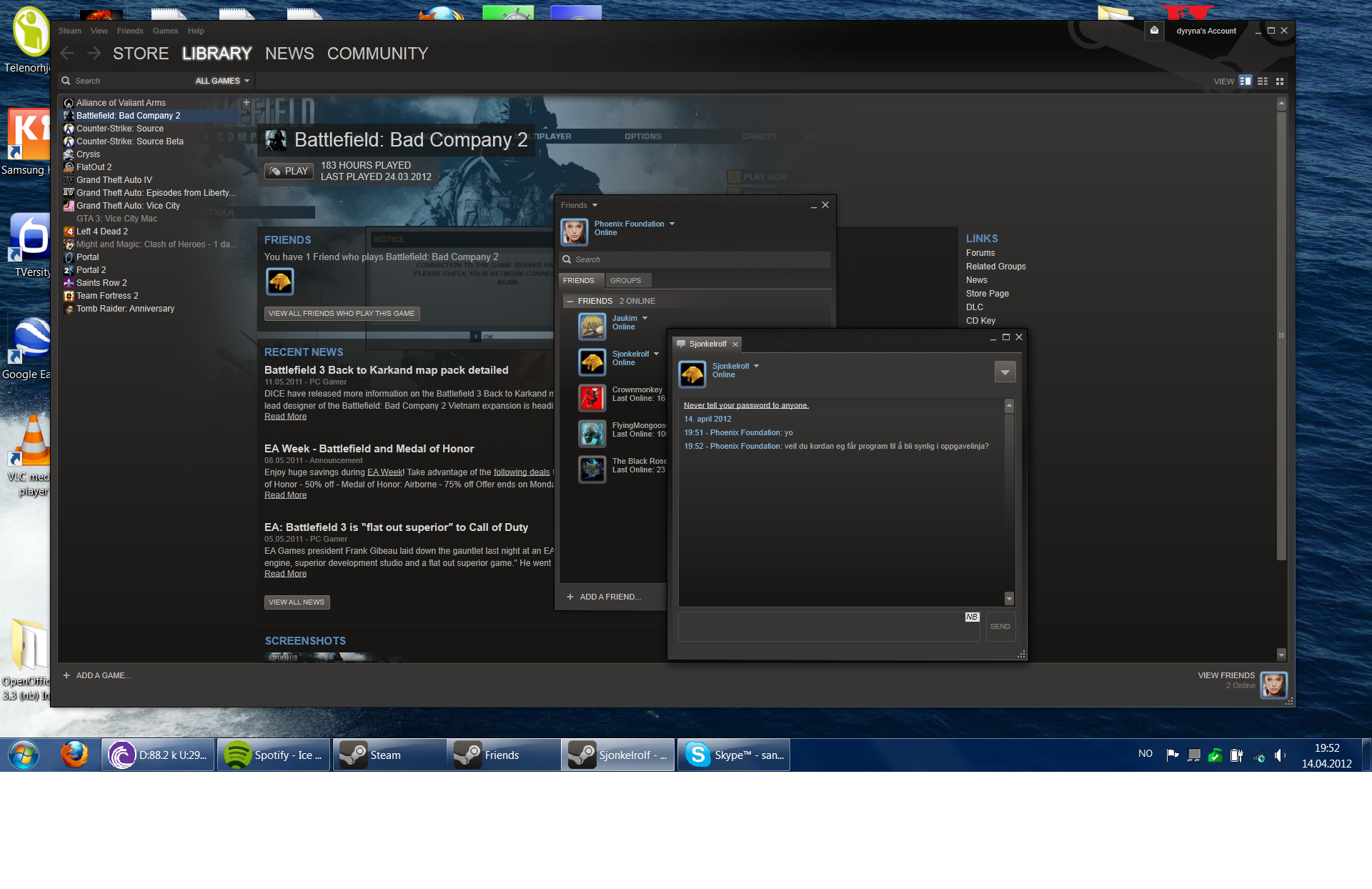Screen dimensions: 1372x889
Task: Open Firefox from the taskbar
Action: click(74, 755)
